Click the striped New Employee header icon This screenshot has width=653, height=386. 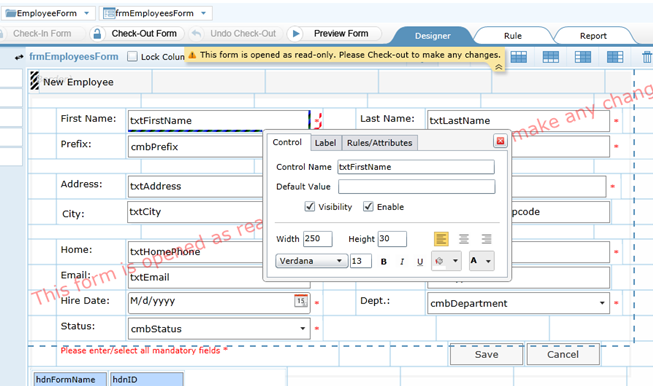(35, 81)
